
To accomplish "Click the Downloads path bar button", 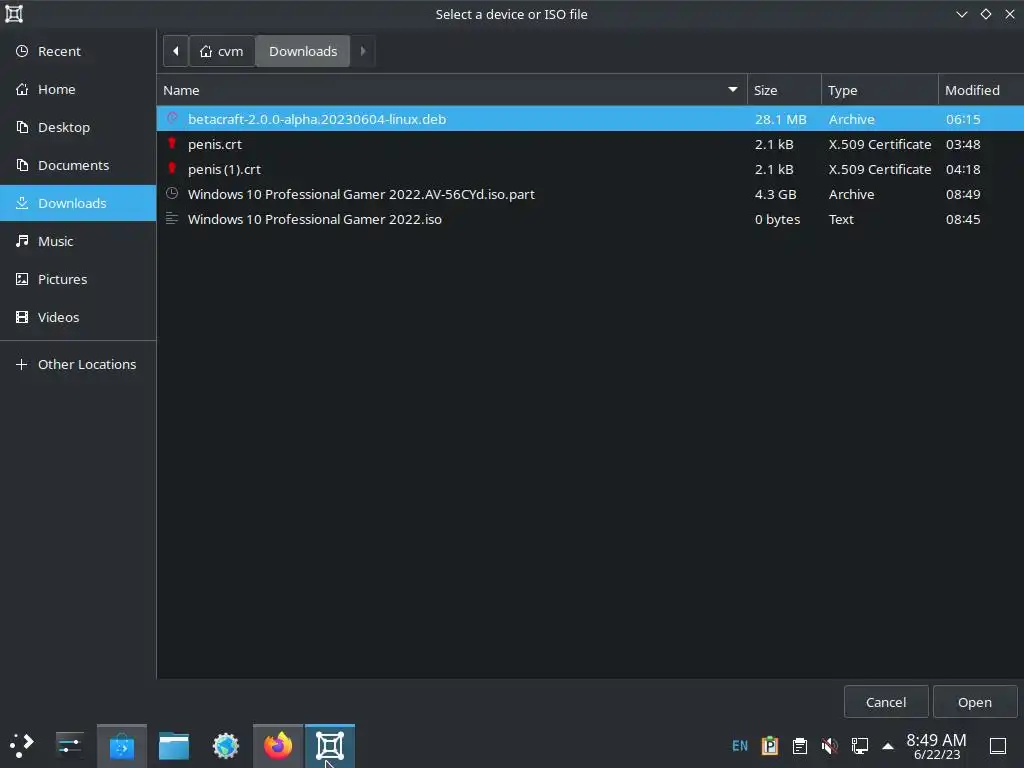I will coord(303,51).
